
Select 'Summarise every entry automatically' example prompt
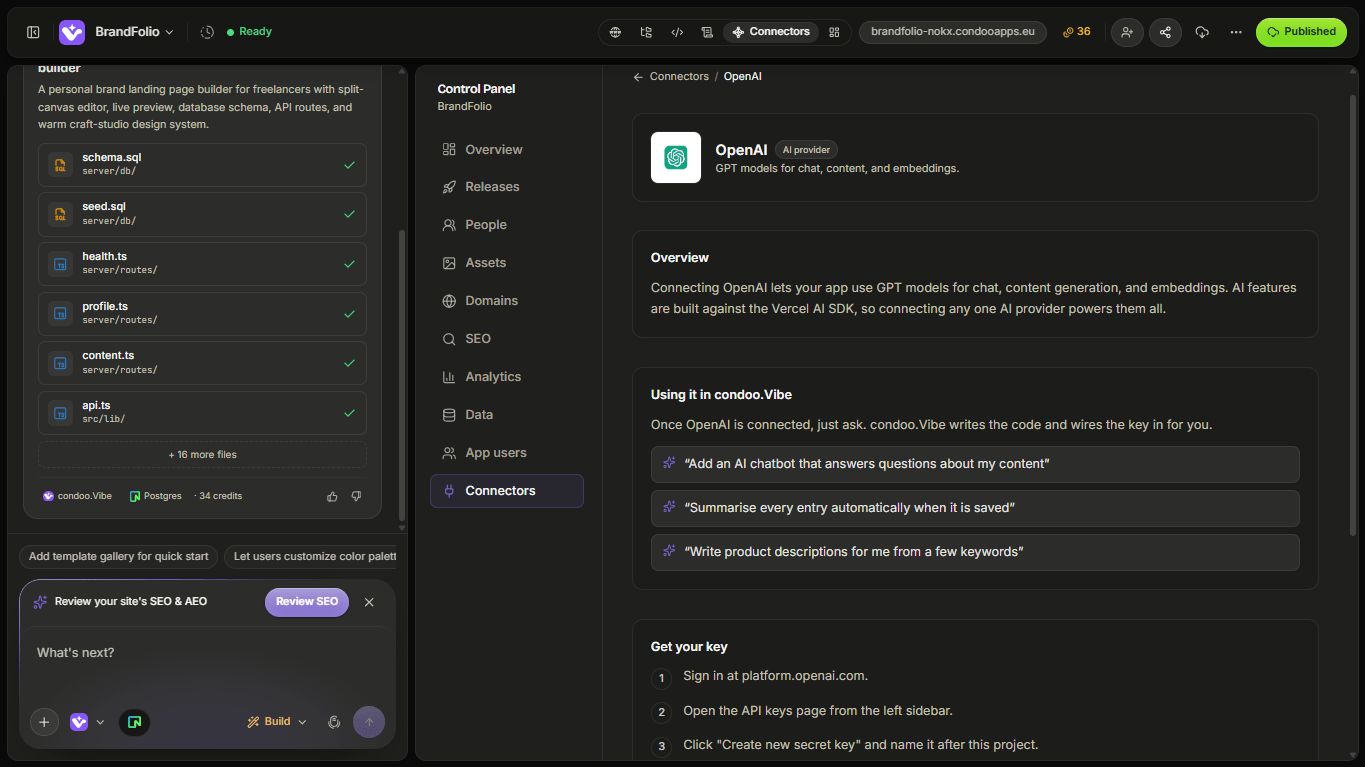tap(975, 508)
